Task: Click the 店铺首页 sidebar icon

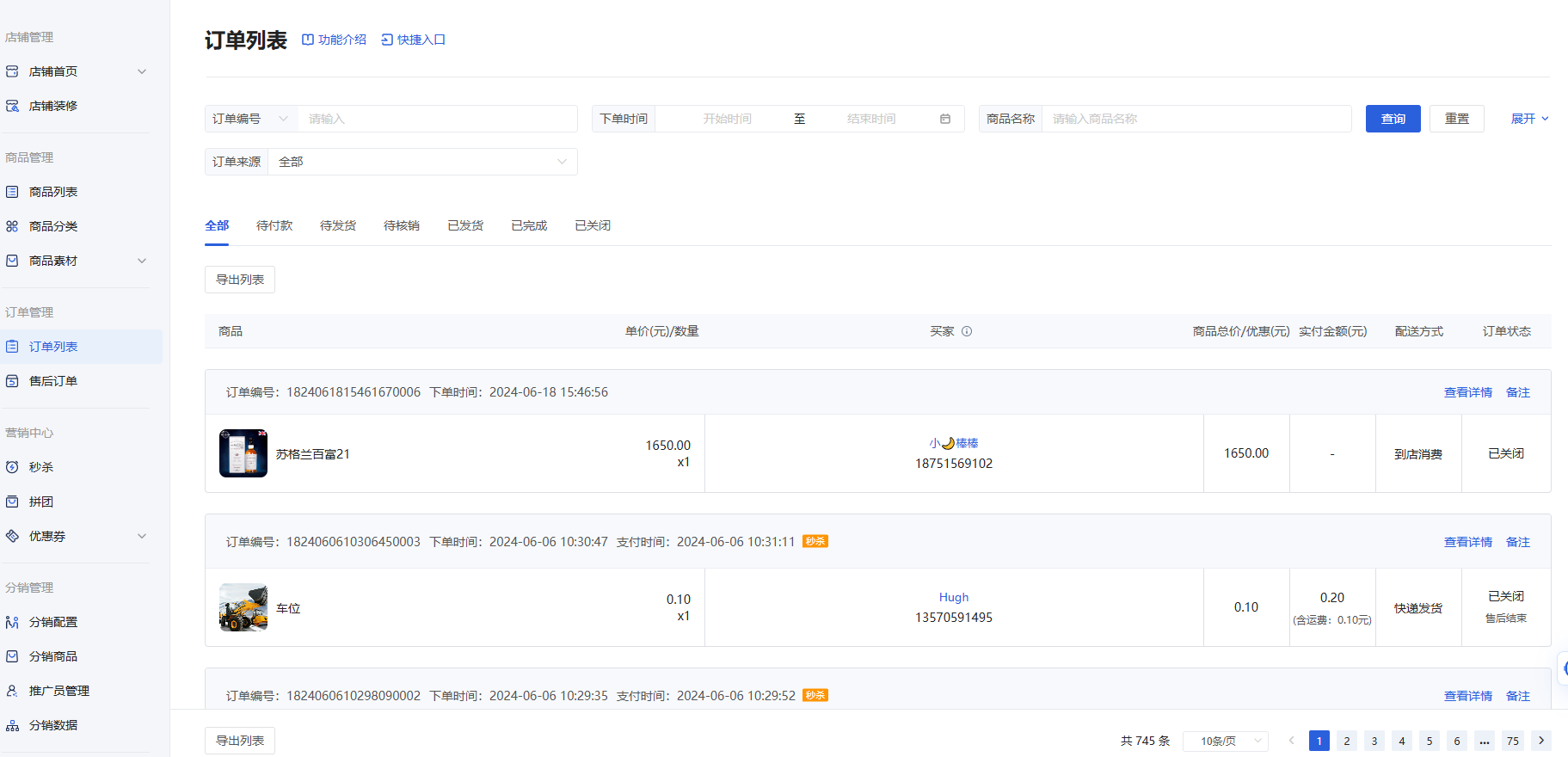Action: pos(12,71)
